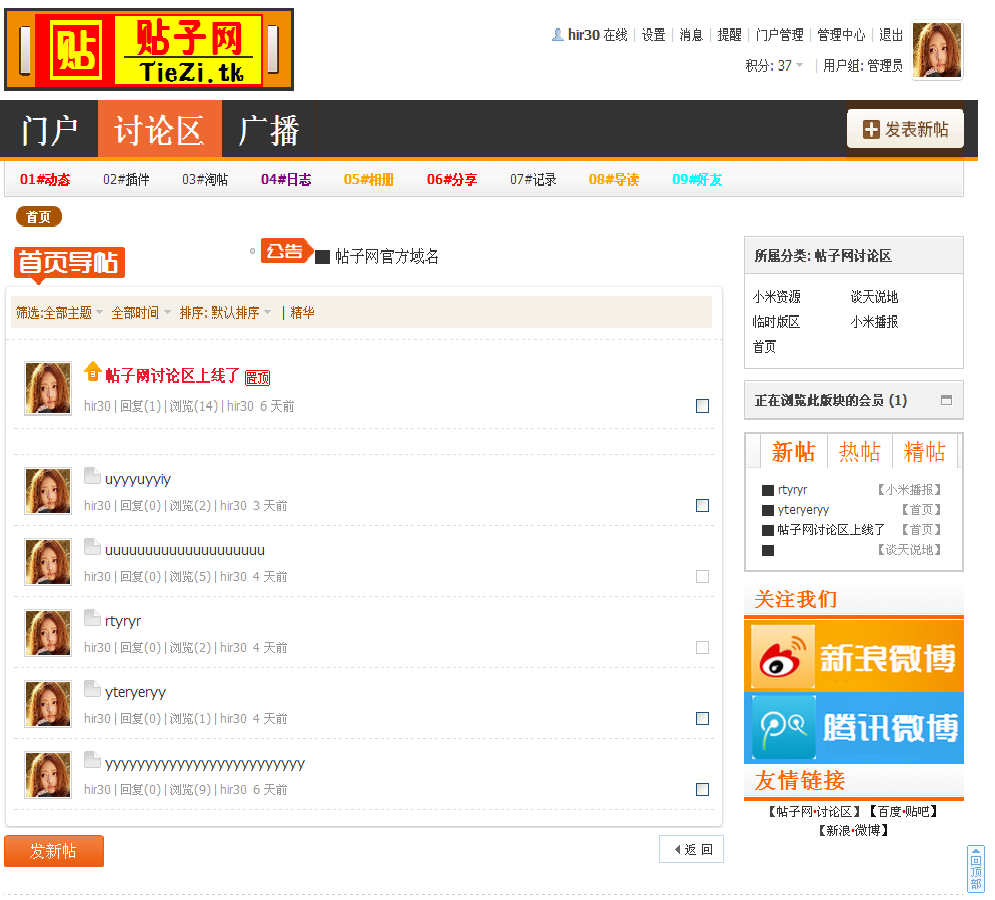
Task: Click the 退出 logout link
Action: click(x=891, y=35)
